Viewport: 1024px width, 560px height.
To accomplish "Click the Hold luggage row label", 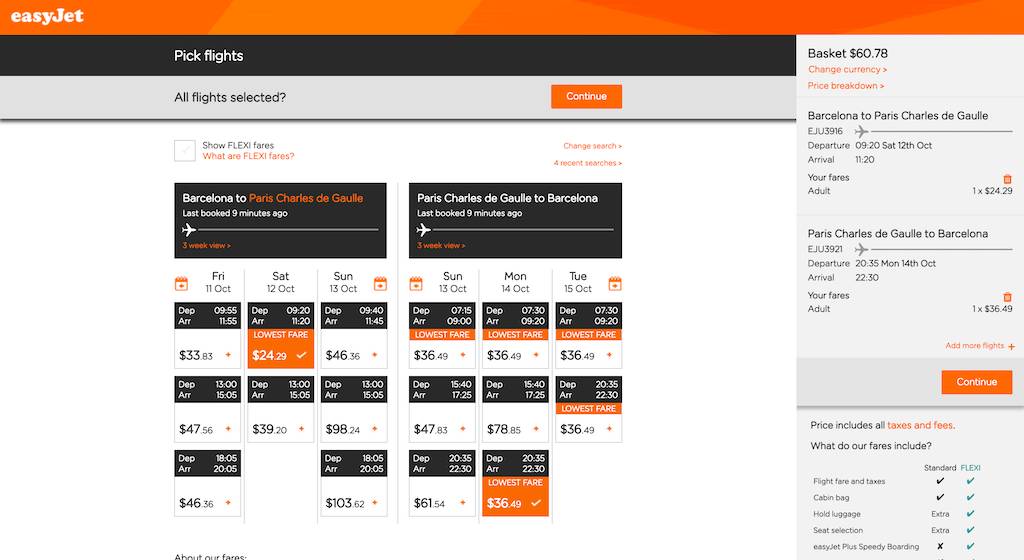I will 837,514.
